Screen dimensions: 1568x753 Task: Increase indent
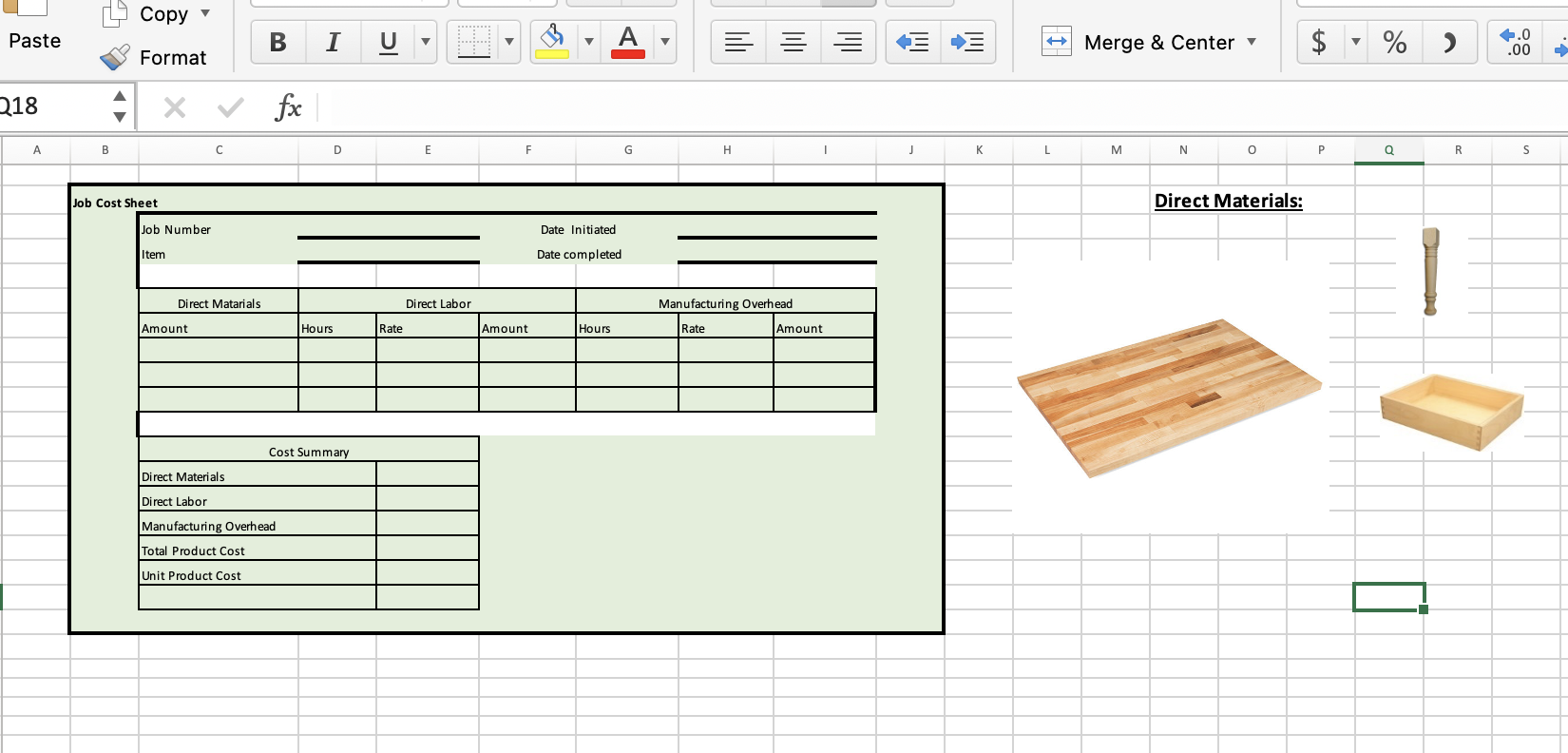click(x=967, y=42)
